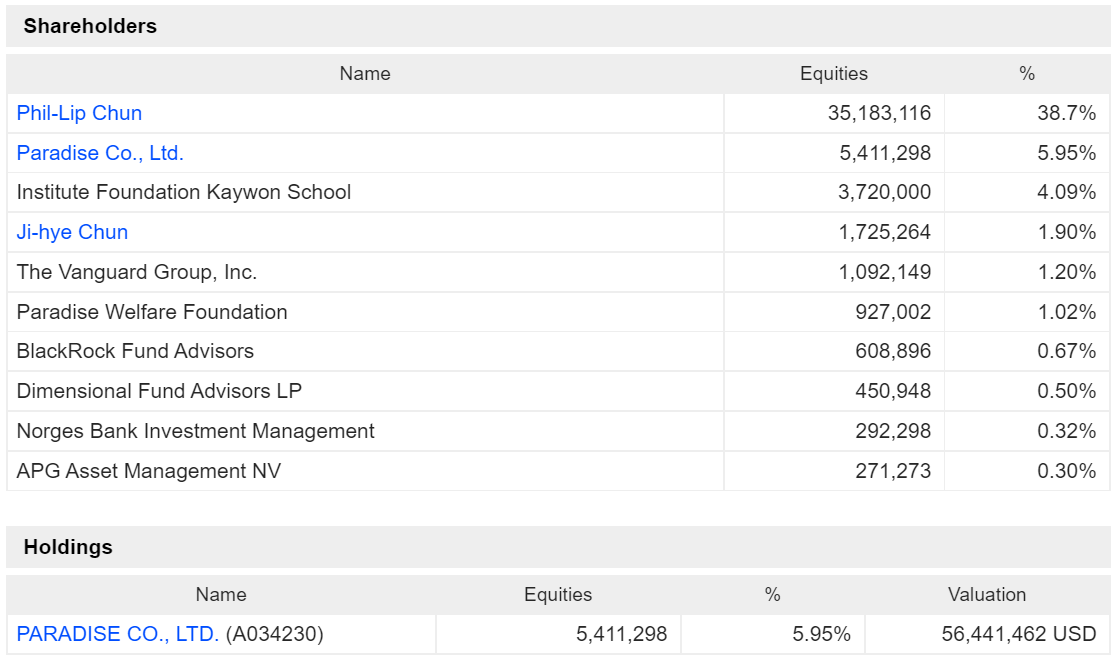Click the holdings Valuation column header
This screenshot has height=657, width=1116.
point(986,594)
